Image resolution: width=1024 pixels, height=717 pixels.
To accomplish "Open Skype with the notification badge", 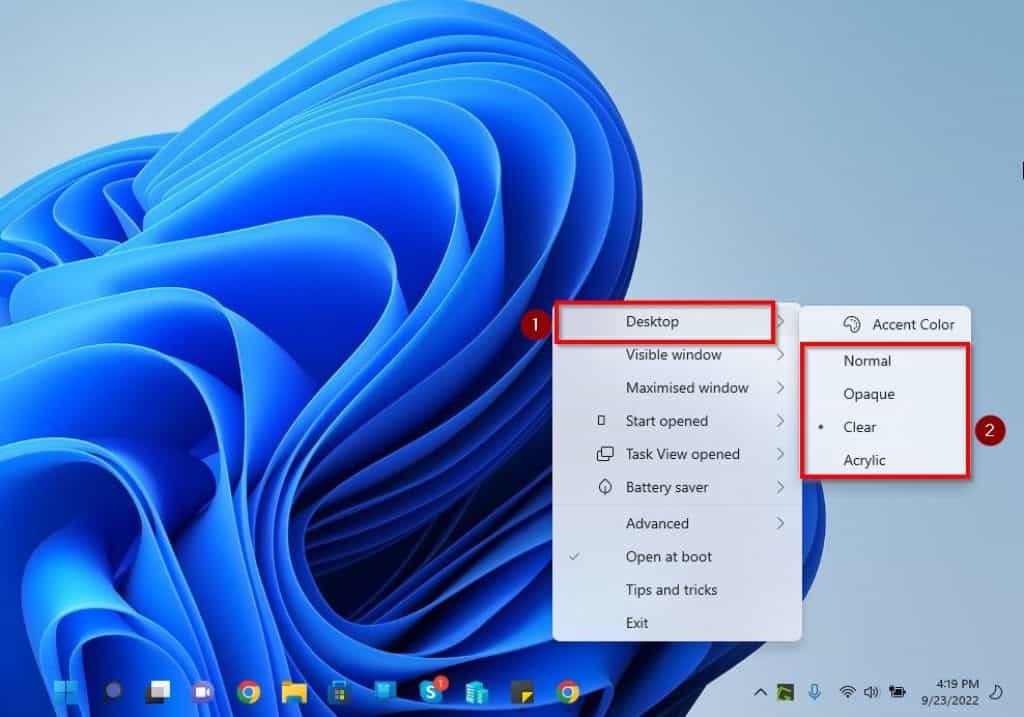I will [x=432, y=690].
